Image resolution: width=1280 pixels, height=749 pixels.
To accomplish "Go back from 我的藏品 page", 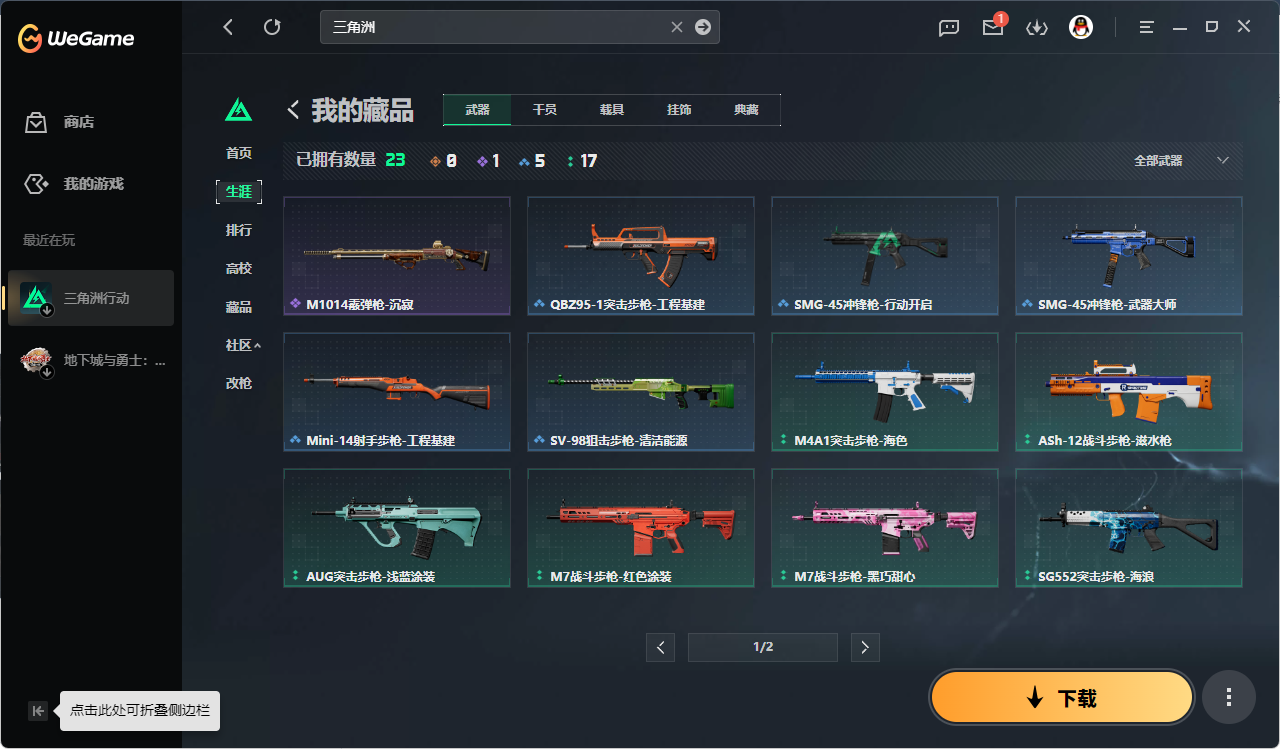I will (293, 109).
